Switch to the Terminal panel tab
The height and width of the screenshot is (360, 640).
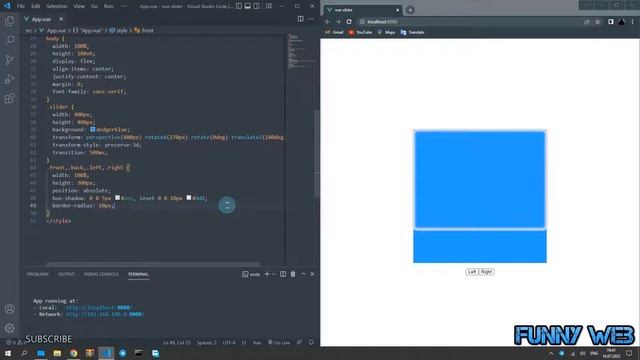pyautogui.click(x=138, y=274)
